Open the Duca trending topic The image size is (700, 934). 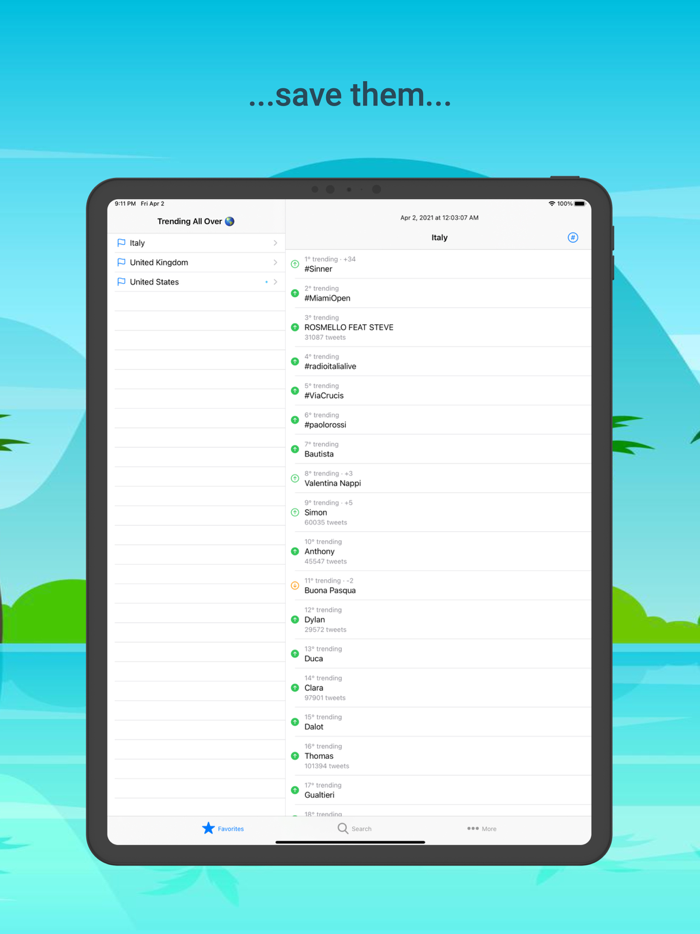coord(438,654)
